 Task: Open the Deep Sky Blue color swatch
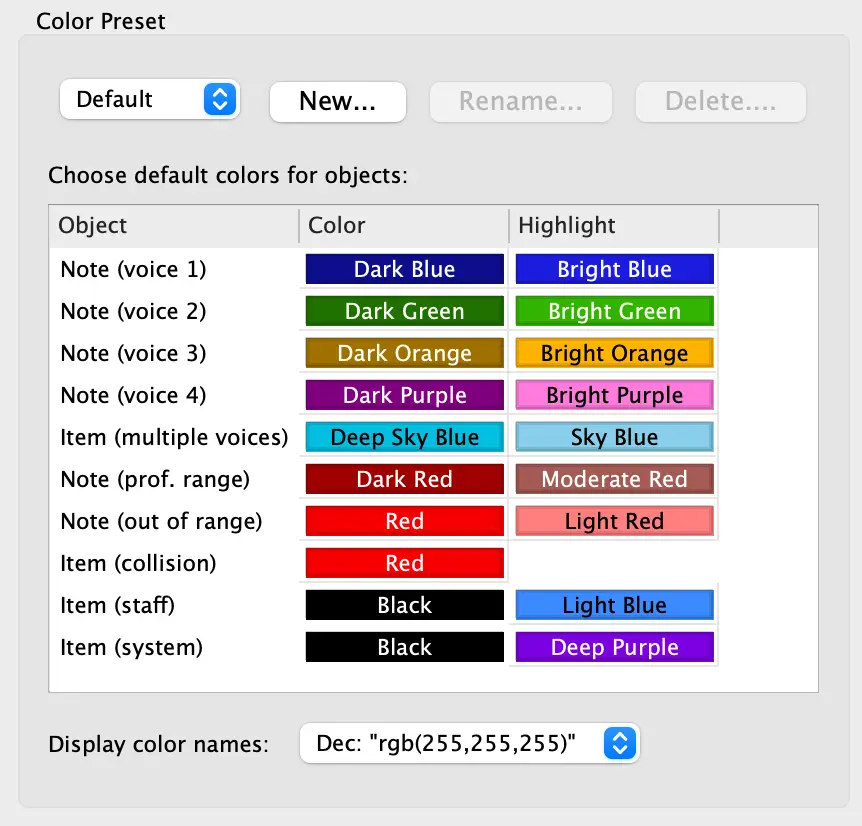click(x=404, y=437)
